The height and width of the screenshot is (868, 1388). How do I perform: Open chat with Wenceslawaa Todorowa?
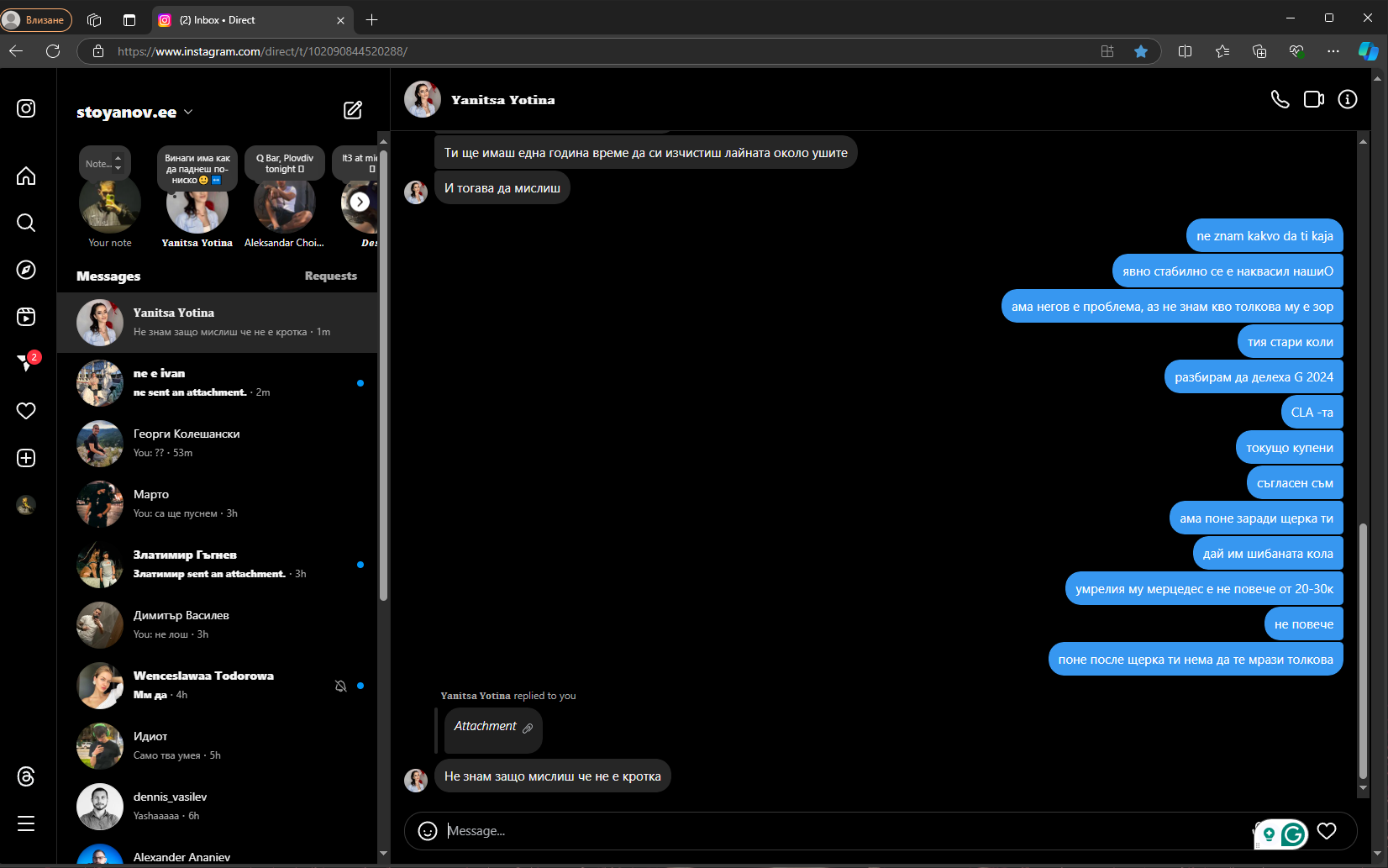[218, 686]
